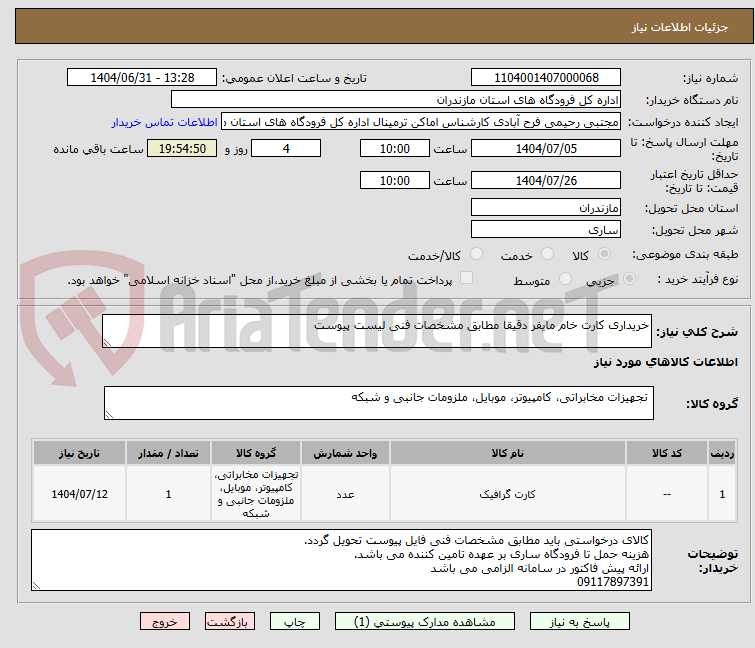Click the delivery city field 'ساری'

[546, 229]
